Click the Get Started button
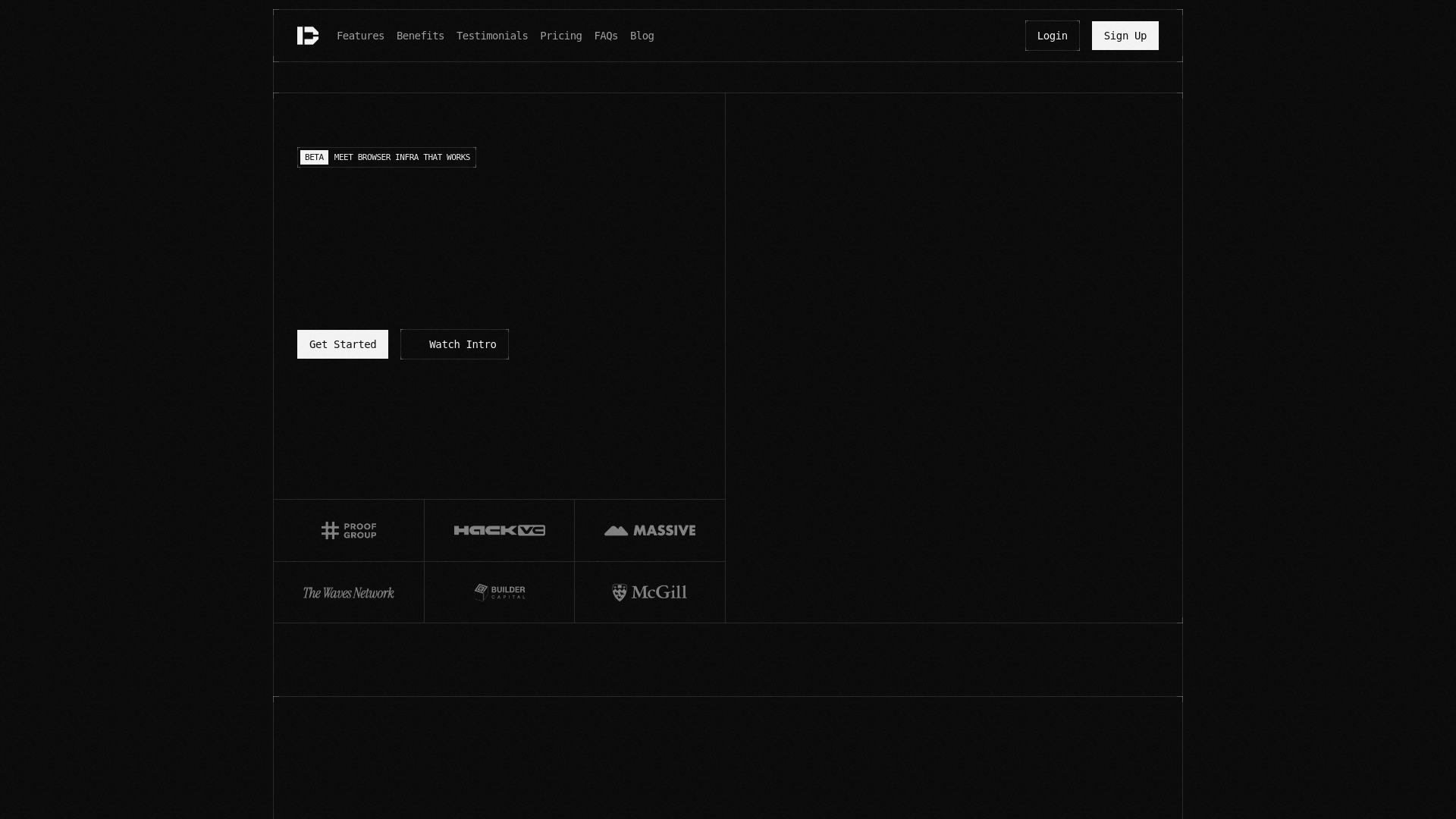This screenshot has width=1456, height=819. click(x=343, y=344)
